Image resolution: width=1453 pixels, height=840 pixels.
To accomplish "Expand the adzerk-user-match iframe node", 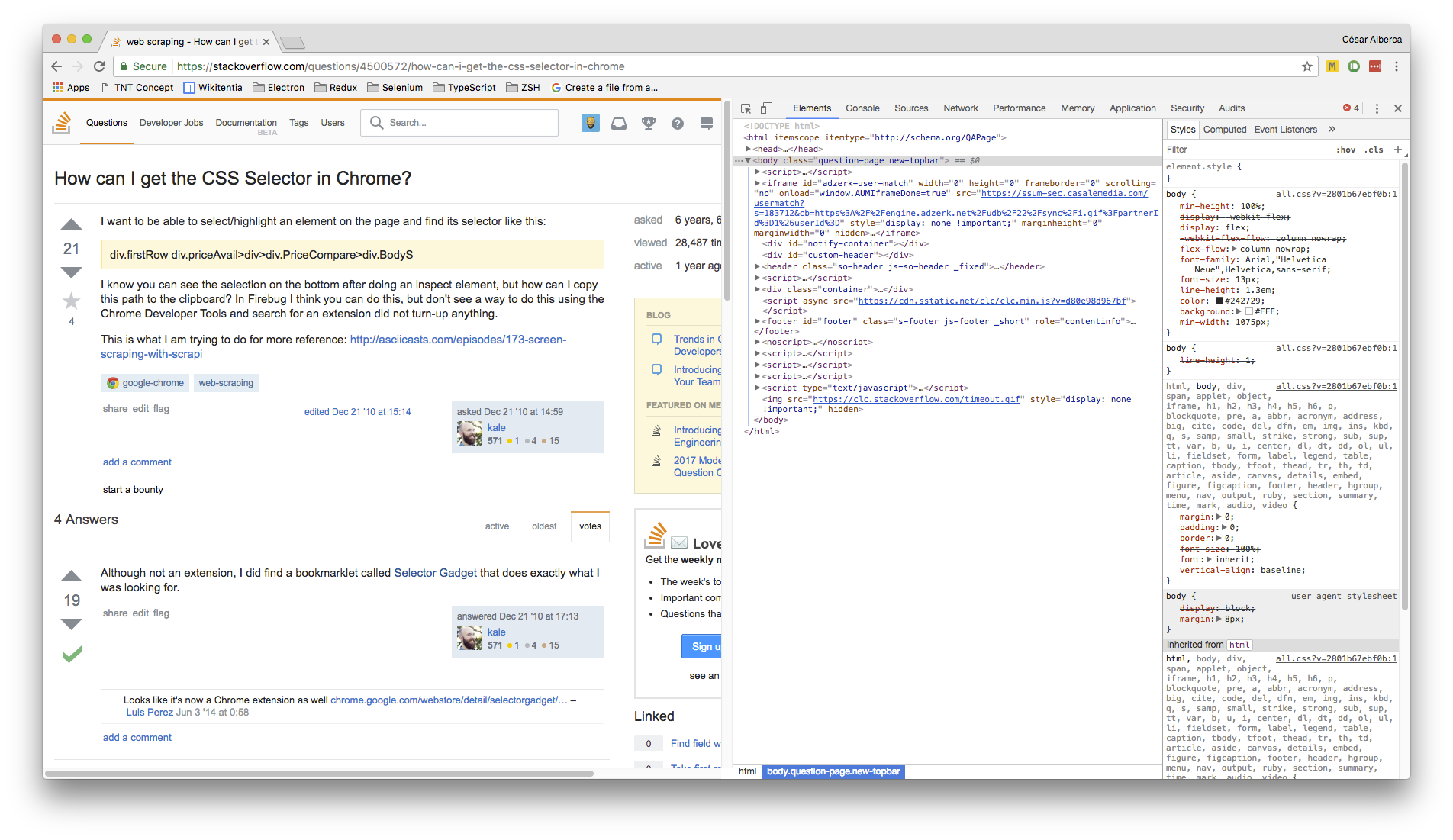I will point(757,183).
